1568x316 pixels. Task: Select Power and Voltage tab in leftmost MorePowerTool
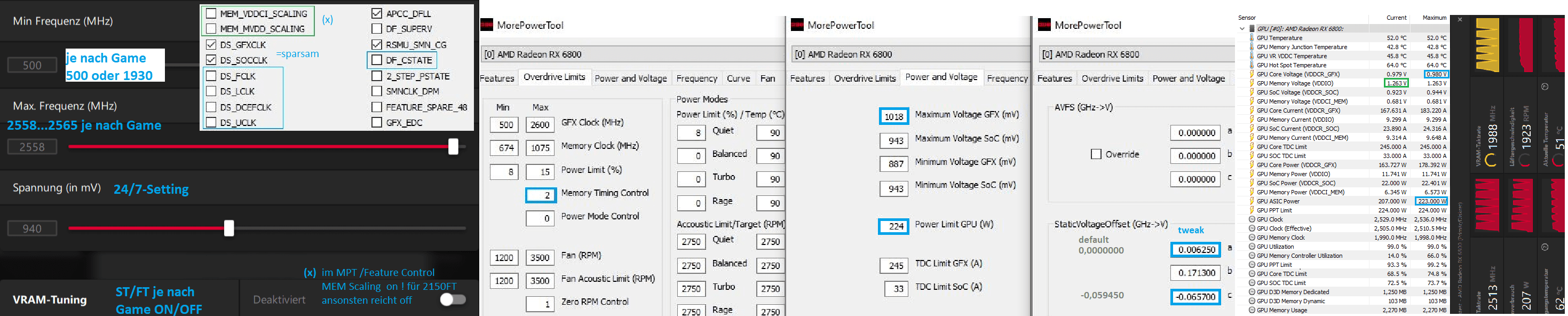[x=631, y=78]
